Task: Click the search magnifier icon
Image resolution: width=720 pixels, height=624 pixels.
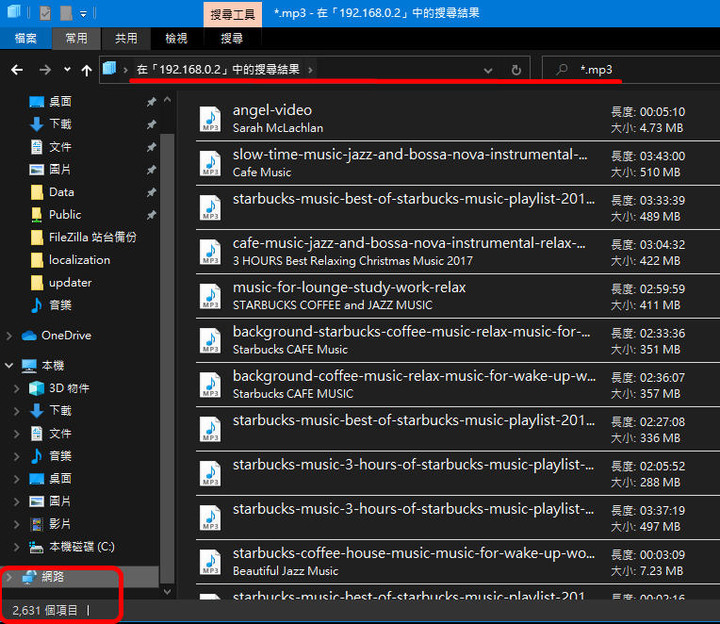Action: pos(561,70)
